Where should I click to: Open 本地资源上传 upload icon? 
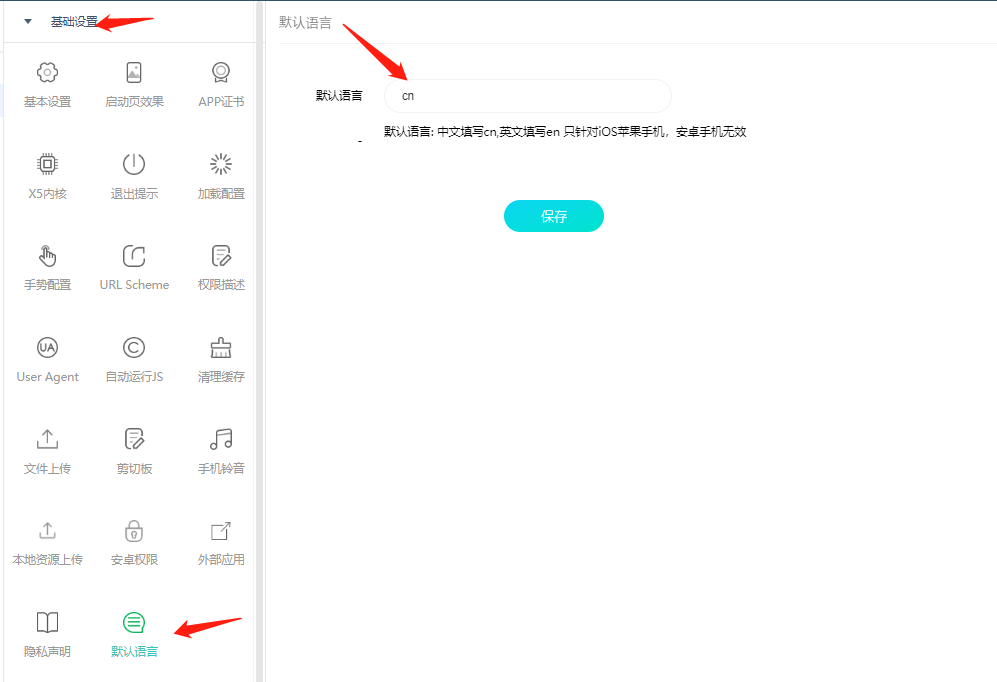coord(47,530)
